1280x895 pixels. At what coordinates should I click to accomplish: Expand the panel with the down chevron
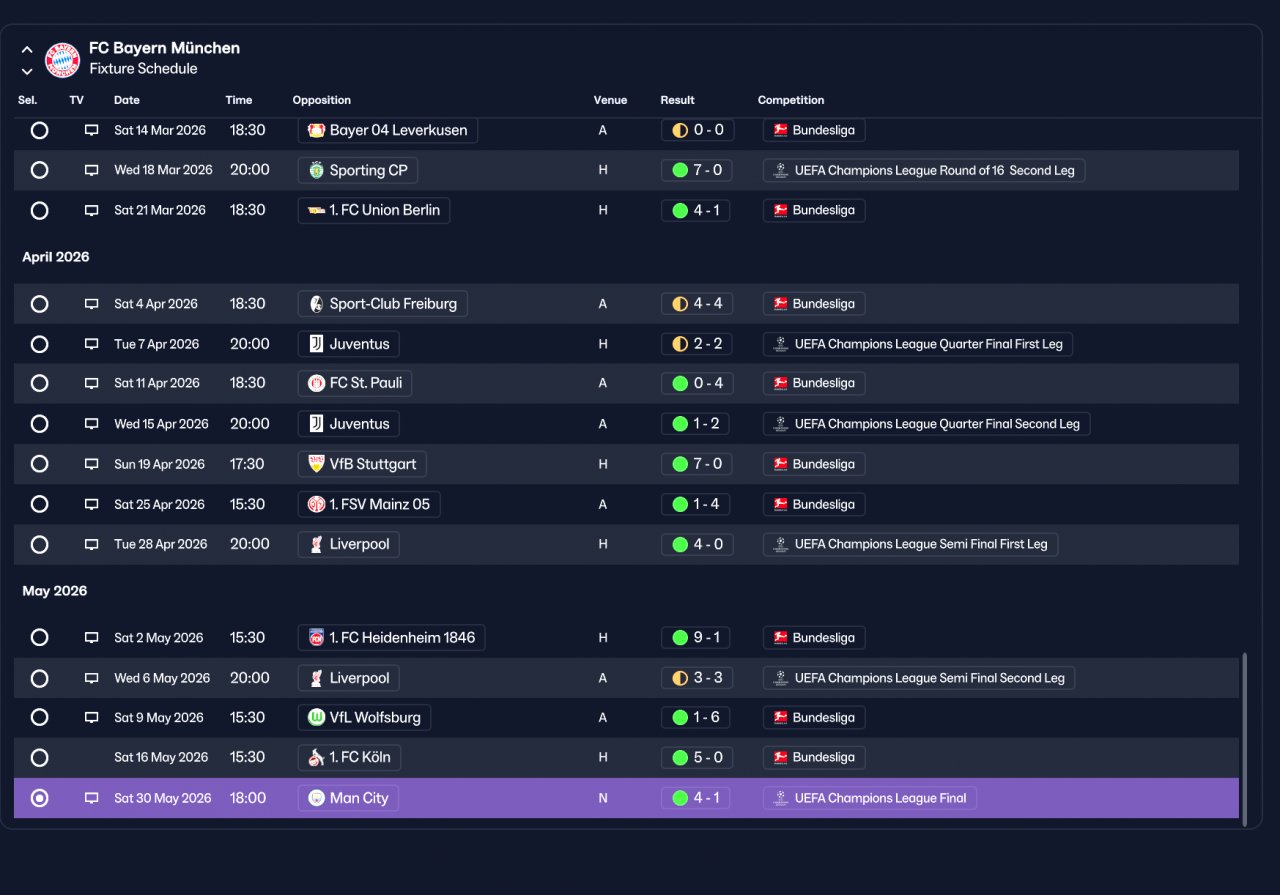click(27, 71)
